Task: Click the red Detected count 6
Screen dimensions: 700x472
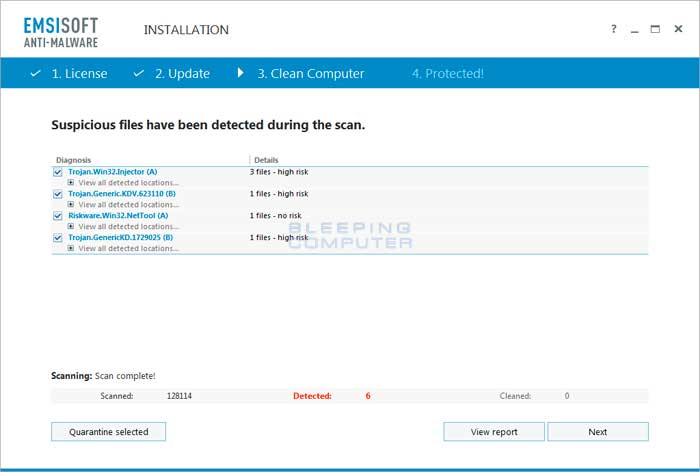Action: pyautogui.click(x=368, y=396)
